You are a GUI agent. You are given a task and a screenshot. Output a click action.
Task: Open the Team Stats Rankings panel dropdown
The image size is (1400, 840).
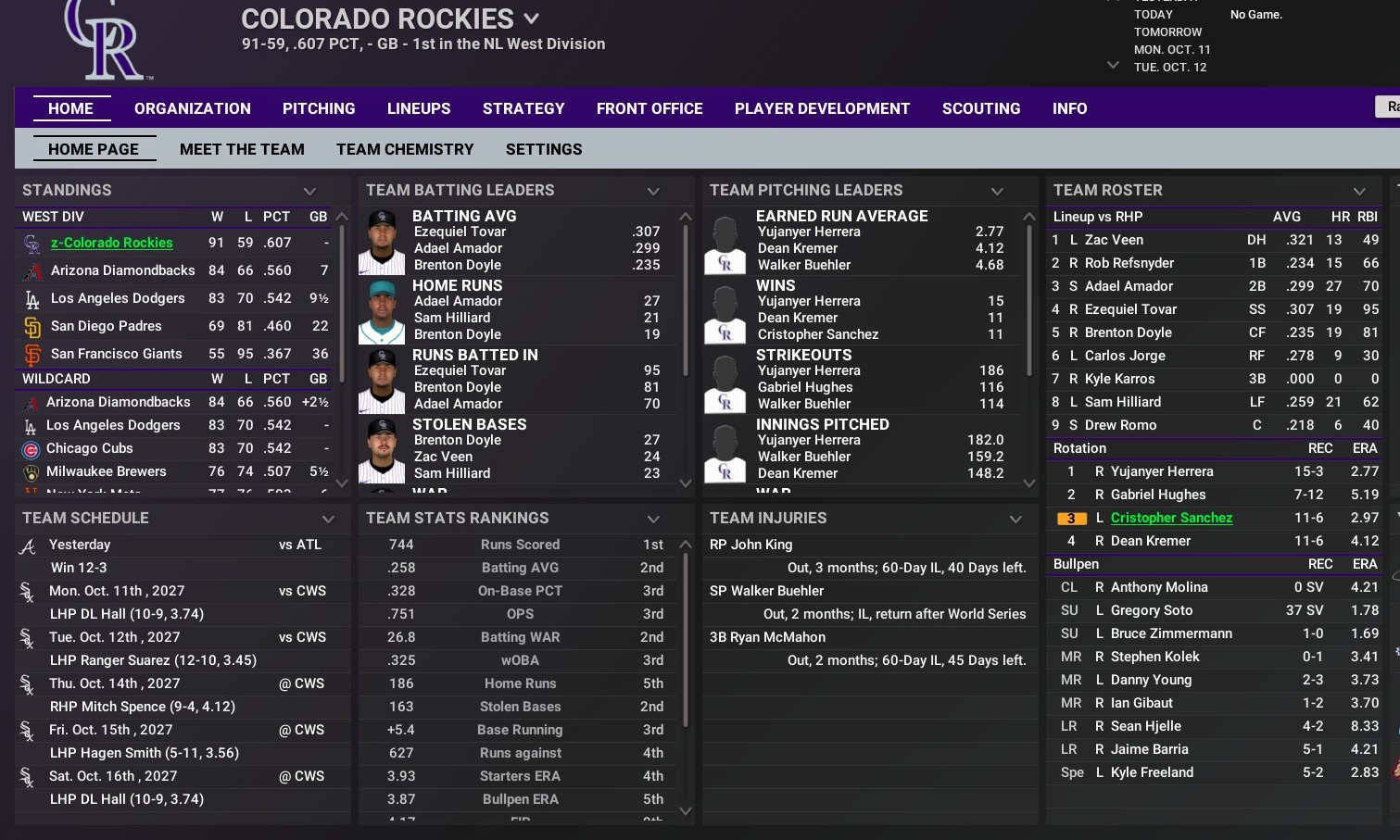click(x=653, y=519)
